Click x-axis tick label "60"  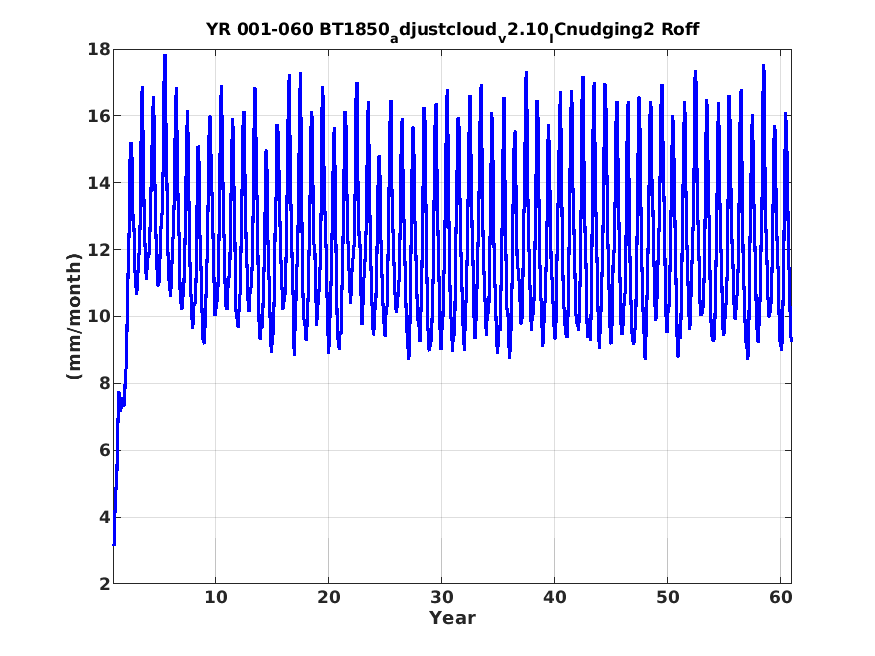tap(781, 597)
